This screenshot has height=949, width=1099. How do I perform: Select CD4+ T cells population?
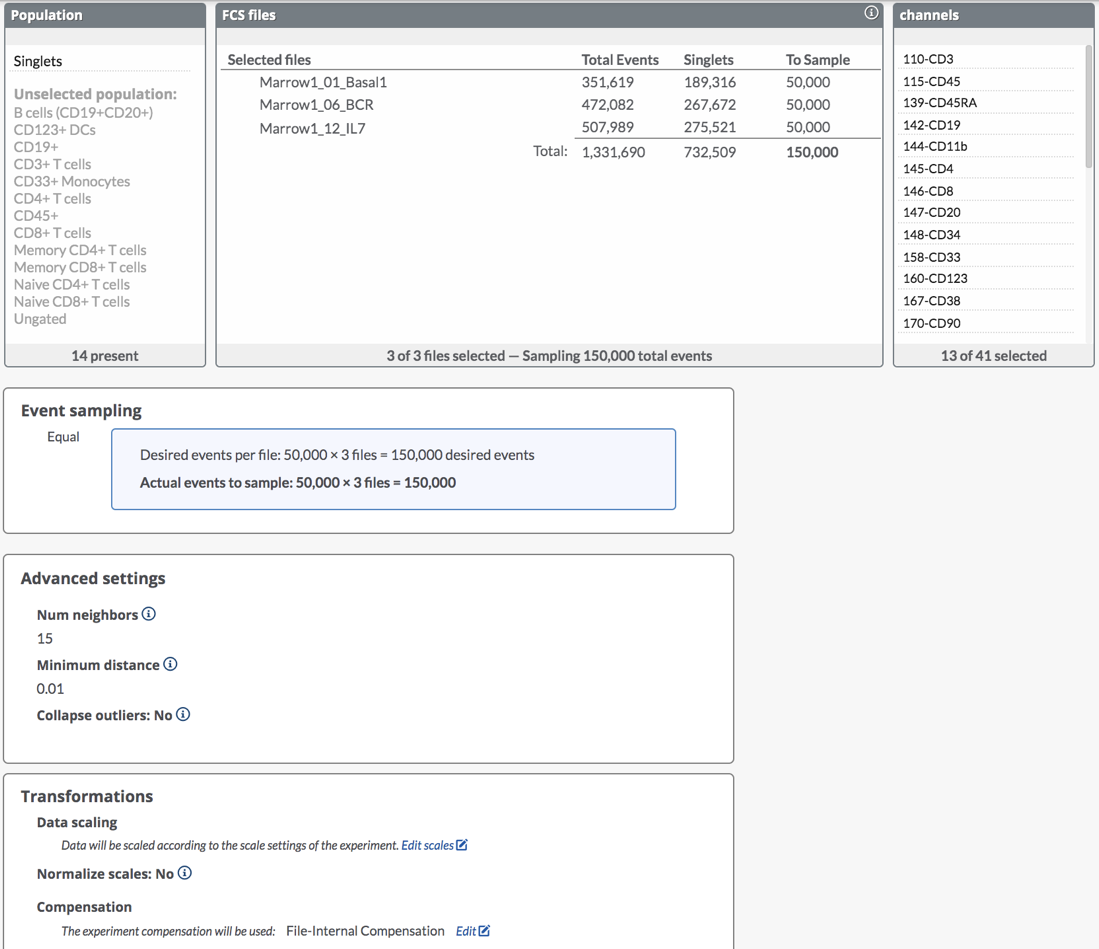click(x=53, y=198)
